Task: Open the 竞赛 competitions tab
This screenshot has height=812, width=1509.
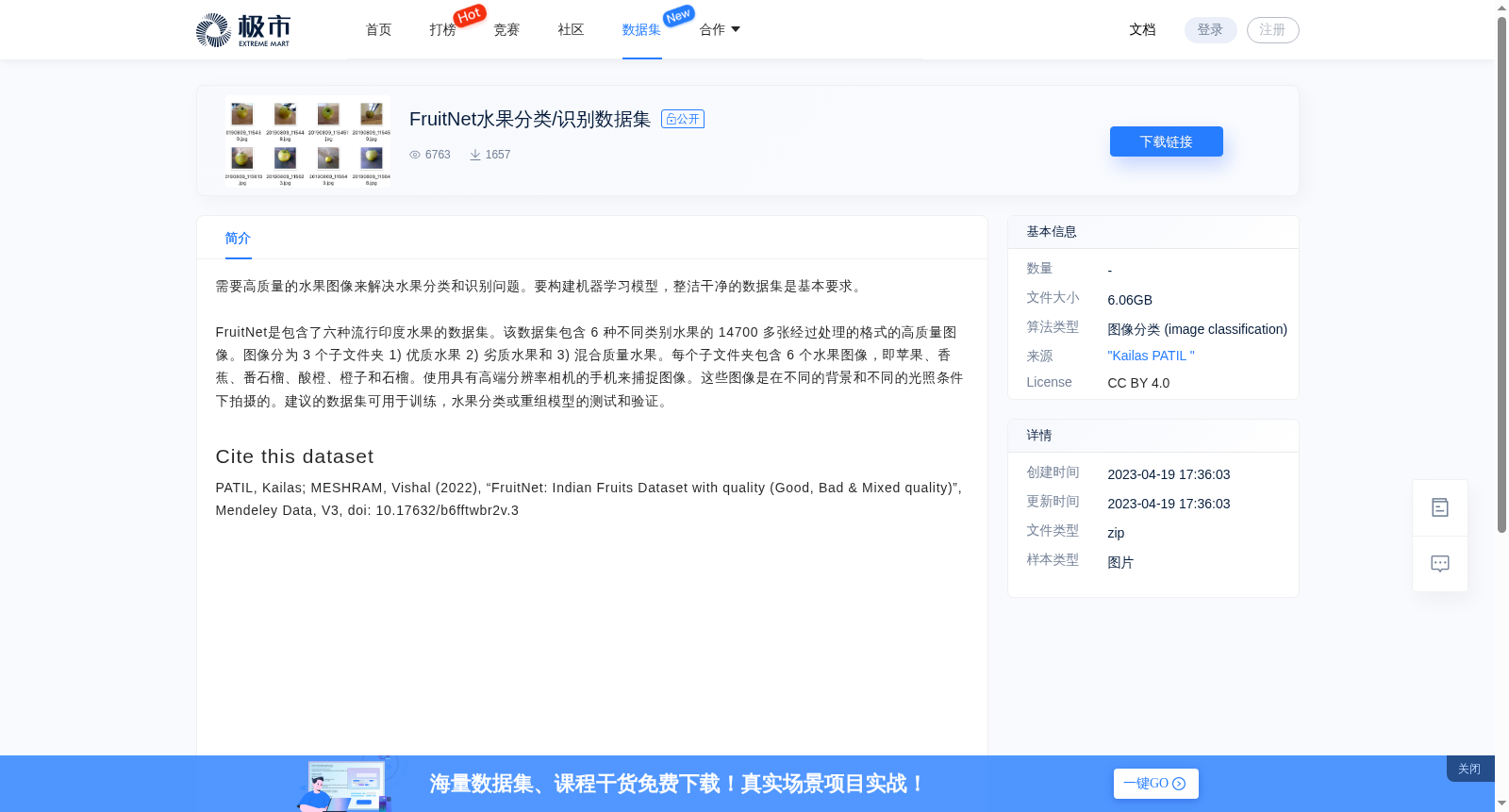Action: coord(506,30)
